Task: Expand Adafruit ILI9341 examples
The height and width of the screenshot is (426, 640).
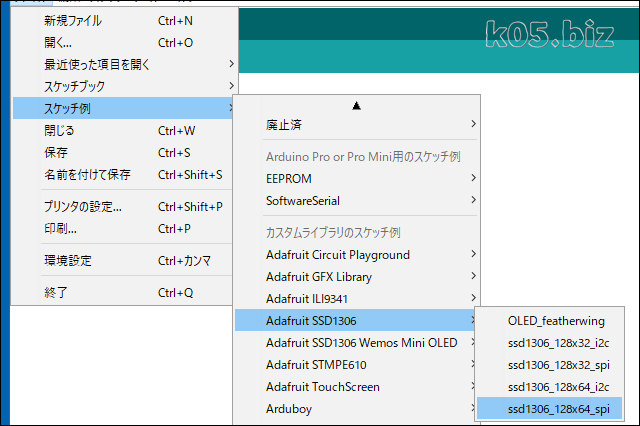Action: [x=356, y=299]
